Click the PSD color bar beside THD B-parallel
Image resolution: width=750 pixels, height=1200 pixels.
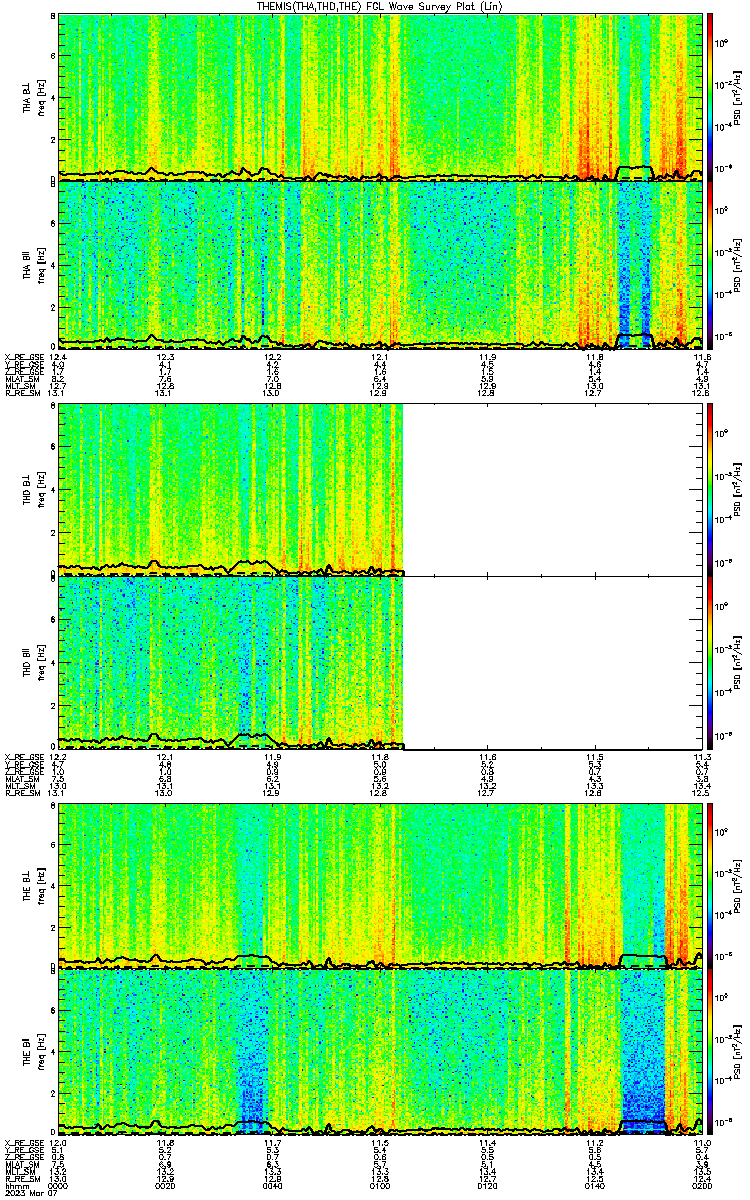(x=711, y=662)
